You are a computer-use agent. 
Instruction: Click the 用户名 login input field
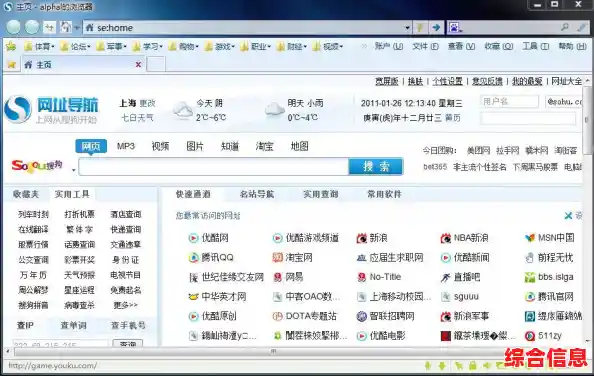509,101
